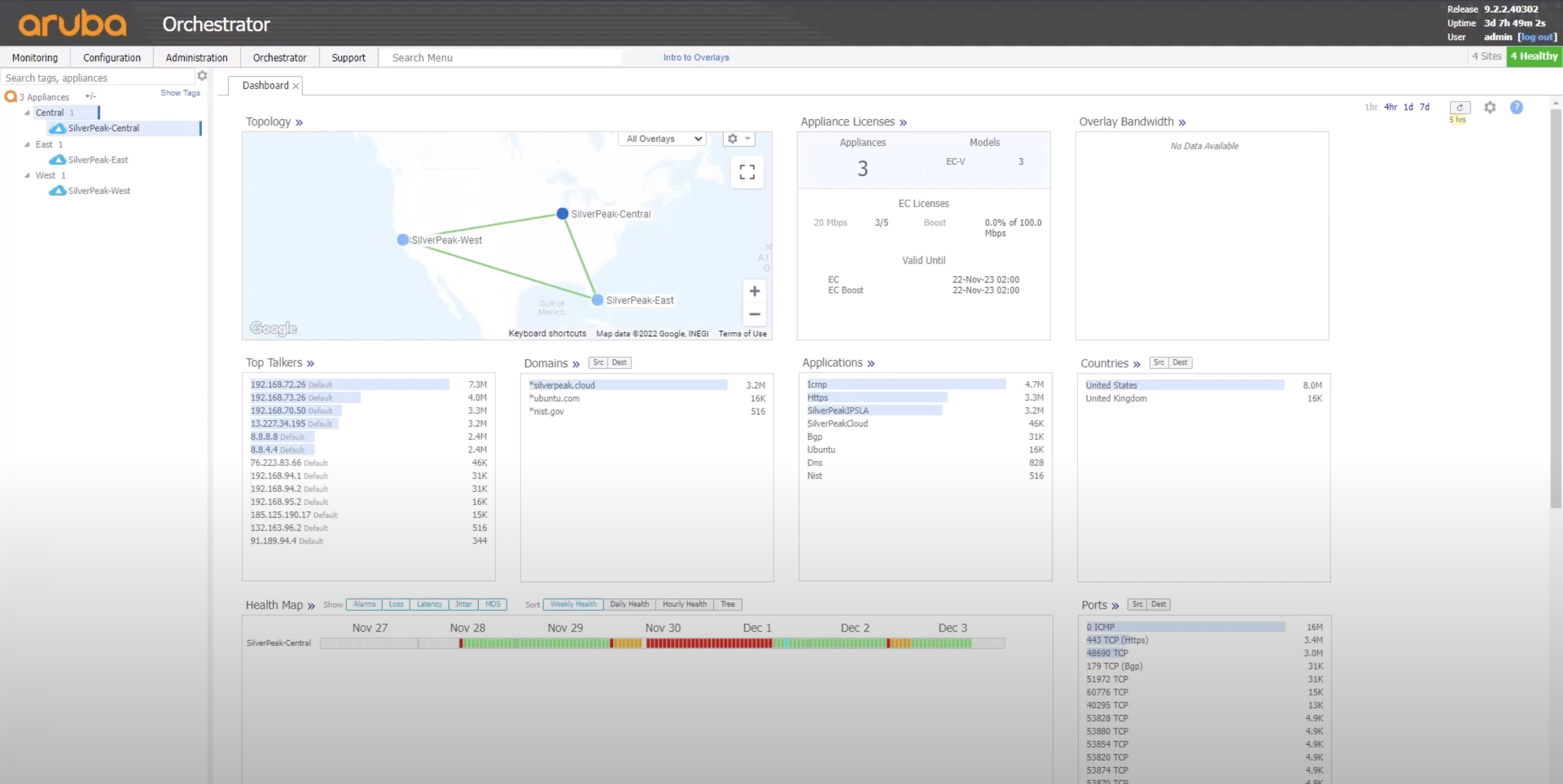Open Appliance Licenses details double-arrow
The image size is (1563, 784).
[x=903, y=122]
